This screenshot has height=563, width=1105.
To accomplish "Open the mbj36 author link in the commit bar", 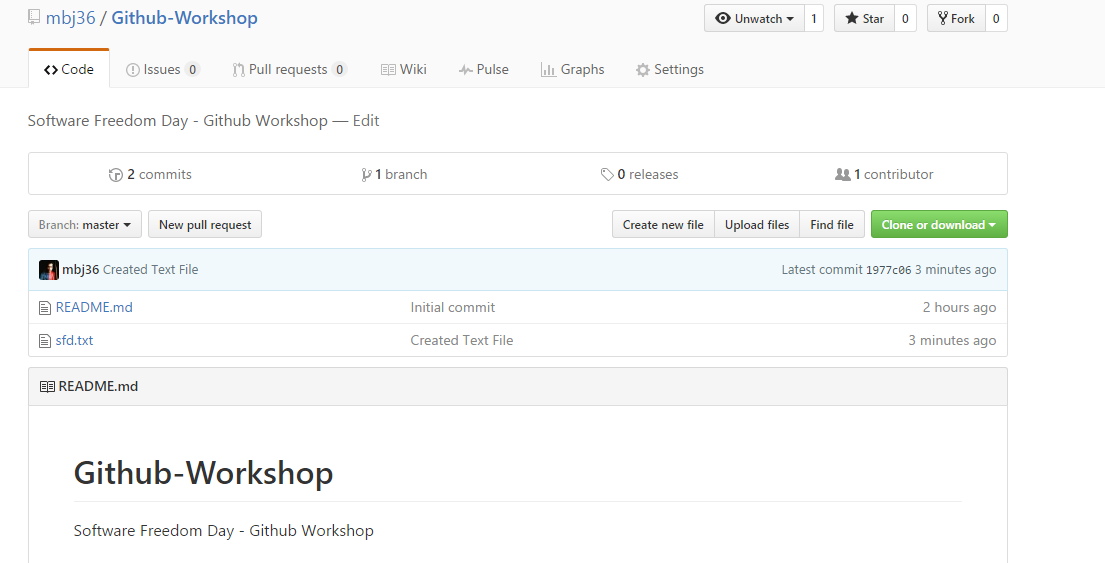I will coord(80,270).
